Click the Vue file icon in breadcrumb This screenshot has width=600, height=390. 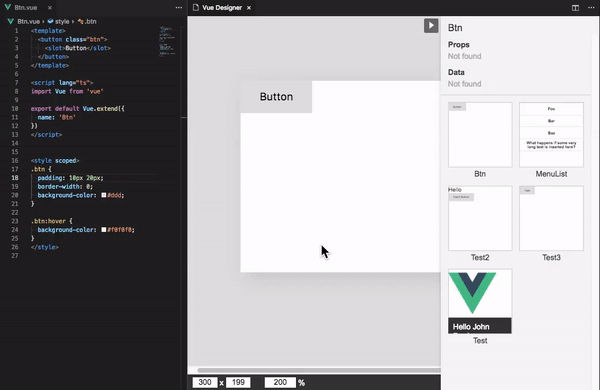11,21
